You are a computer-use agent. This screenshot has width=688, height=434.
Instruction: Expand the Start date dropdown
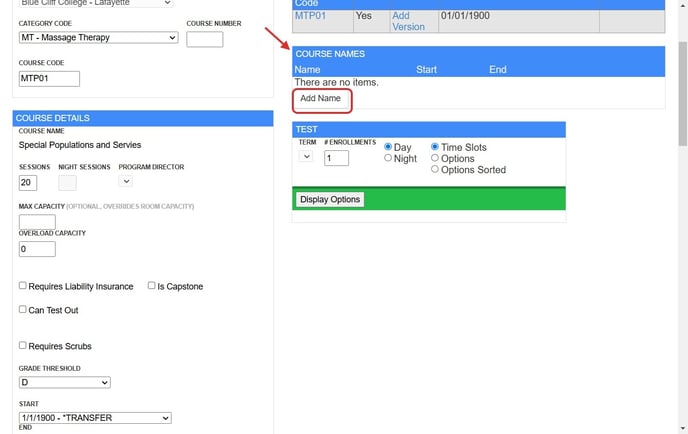coord(95,418)
